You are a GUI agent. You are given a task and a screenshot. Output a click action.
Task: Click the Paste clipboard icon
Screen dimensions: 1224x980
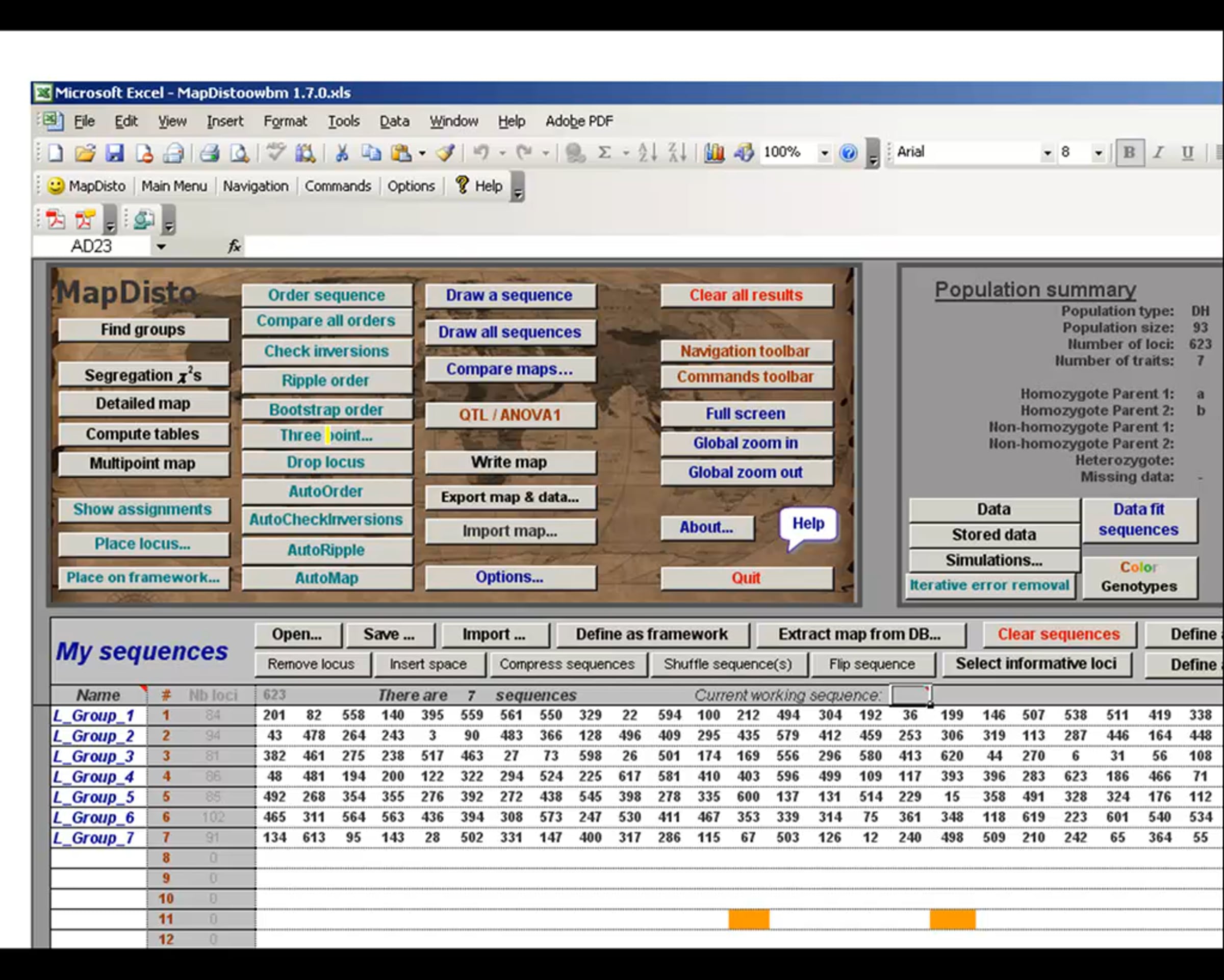click(401, 152)
